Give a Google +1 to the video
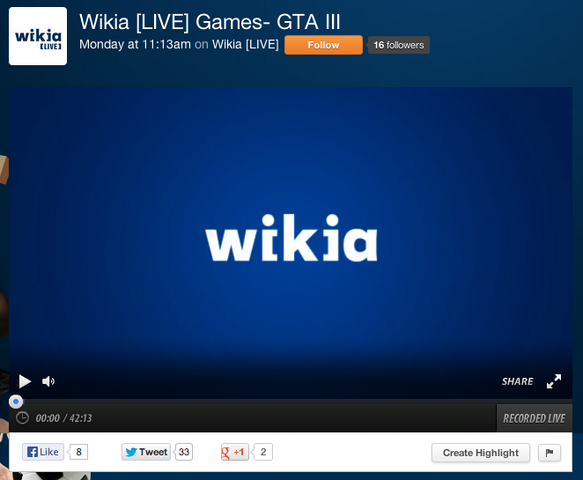Viewport: 583px width, 480px height. click(235, 452)
